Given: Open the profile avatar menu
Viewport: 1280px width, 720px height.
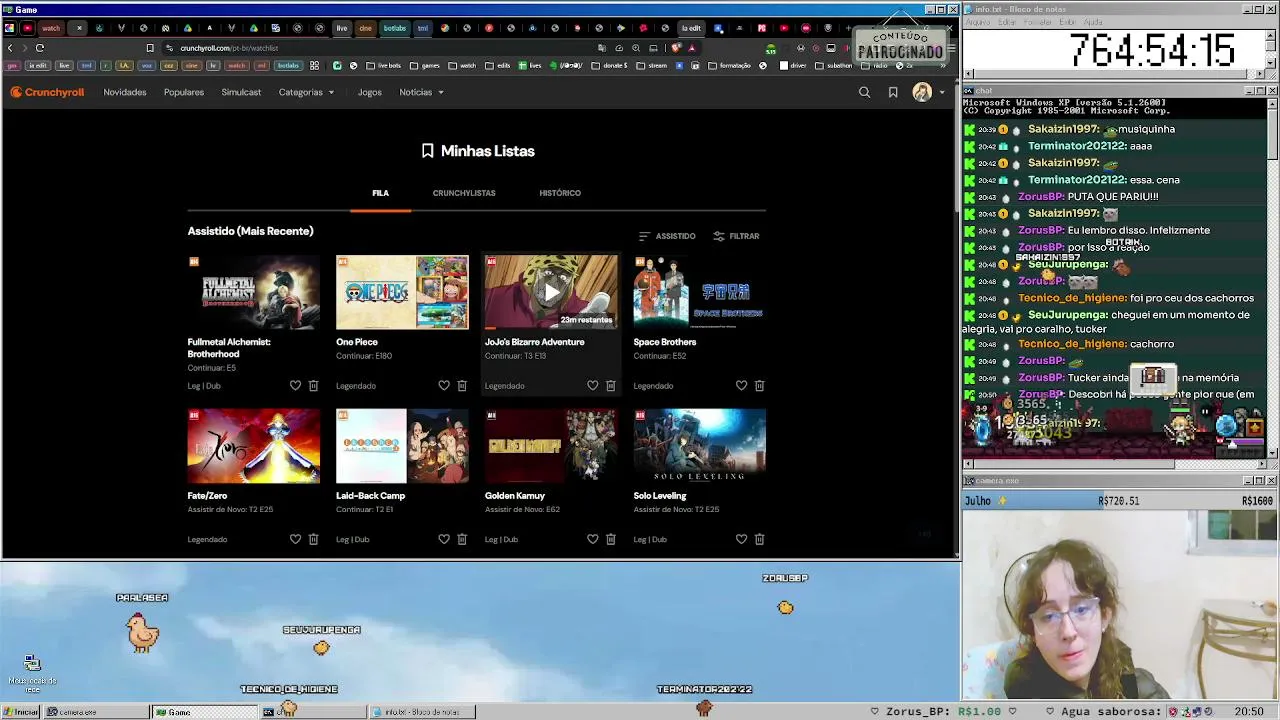Looking at the screenshot, I should pyautogui.click(x=922, y=92).
